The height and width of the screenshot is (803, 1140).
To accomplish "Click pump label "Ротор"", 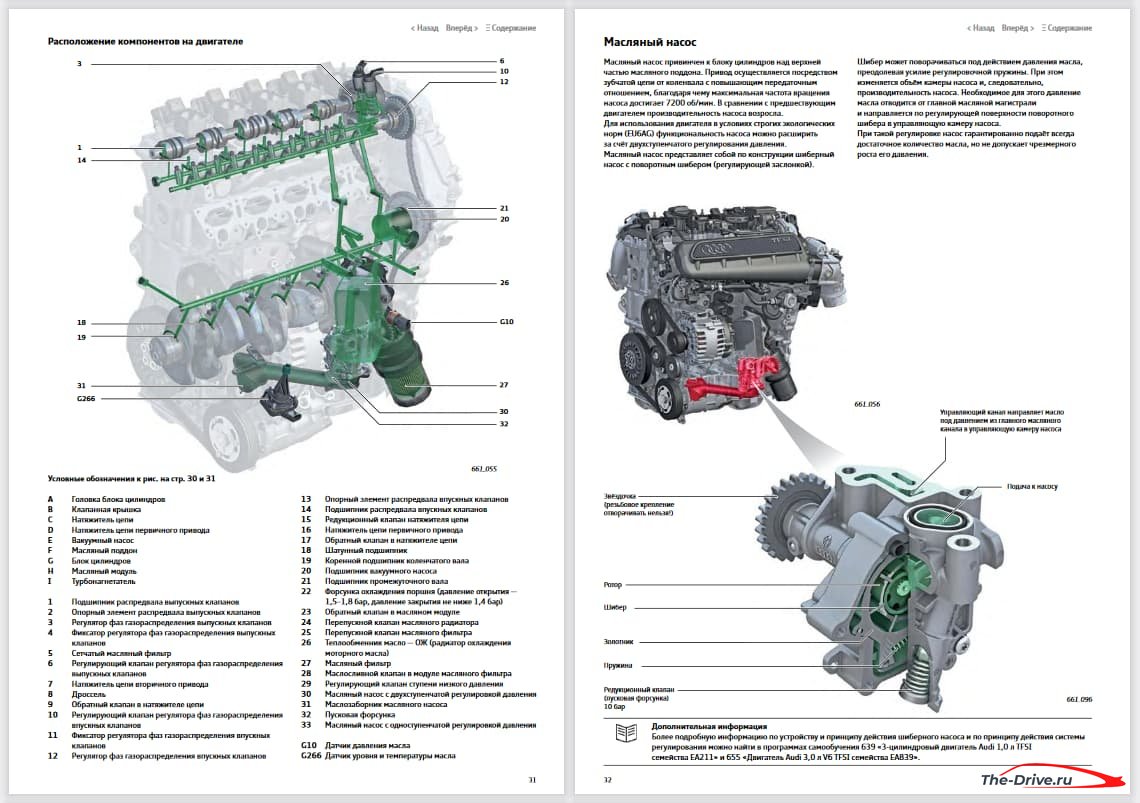I will point(612,585).
